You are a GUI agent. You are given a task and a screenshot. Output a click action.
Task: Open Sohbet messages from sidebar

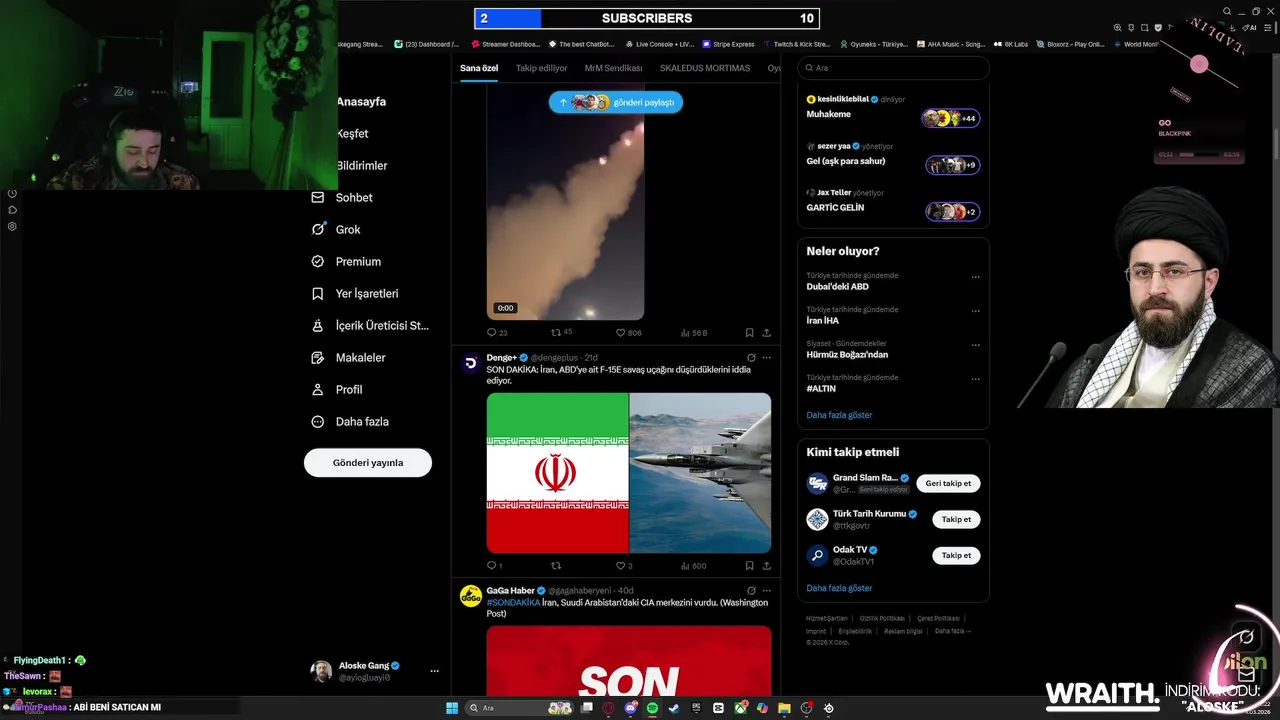click(x=342, y=198)
